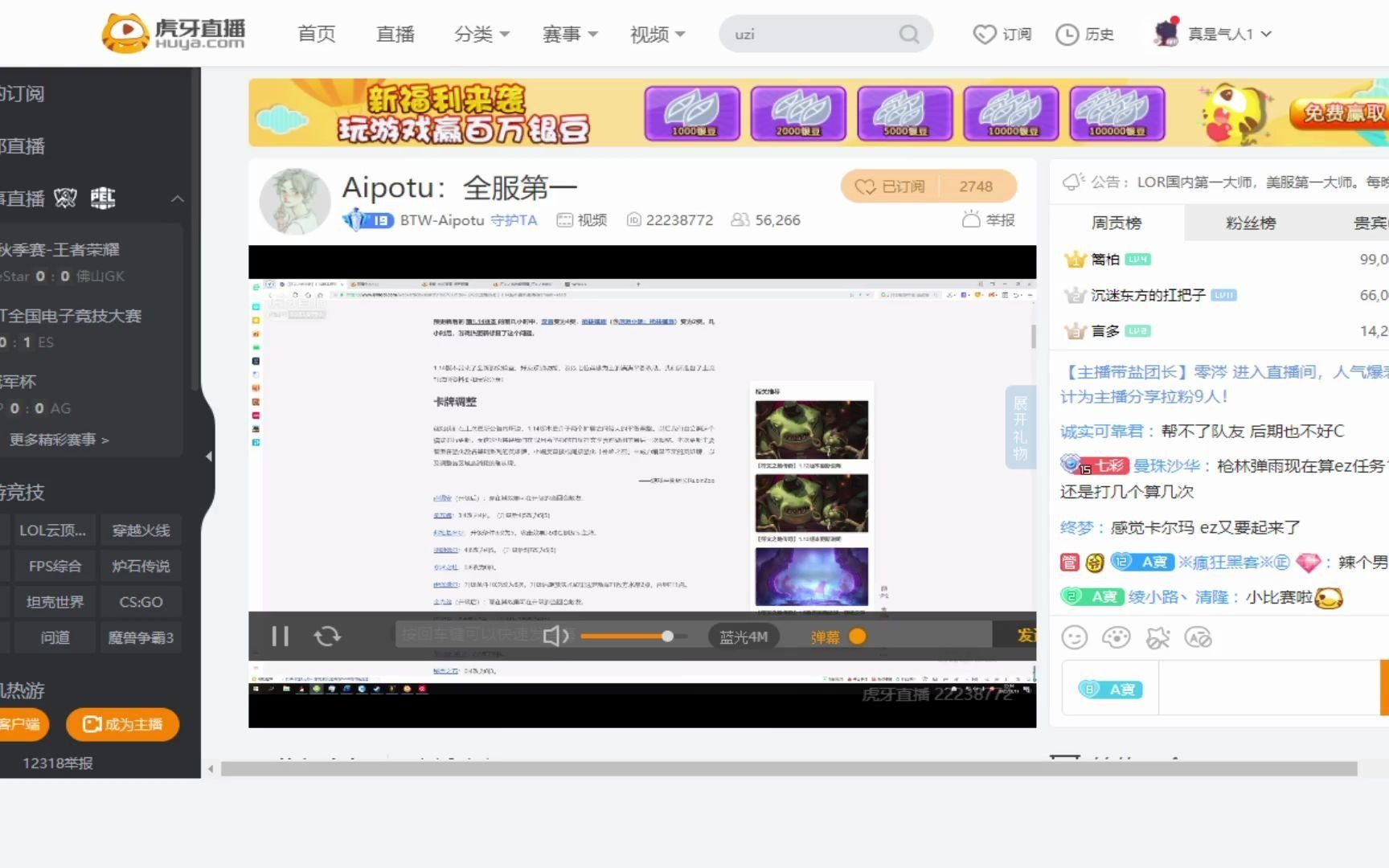Click the fans count people icon
The height and width of the screenshot is (868, 1389).
coord(740,219)
